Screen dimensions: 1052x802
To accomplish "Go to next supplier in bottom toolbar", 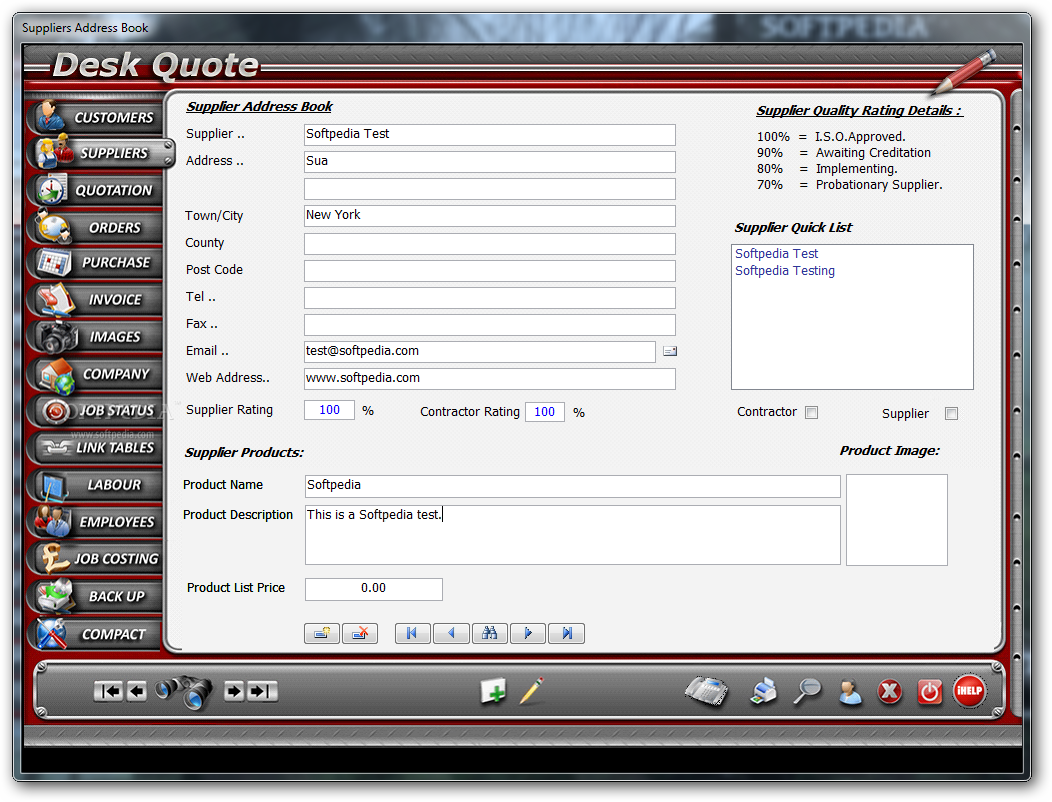I will coord(233,691).
